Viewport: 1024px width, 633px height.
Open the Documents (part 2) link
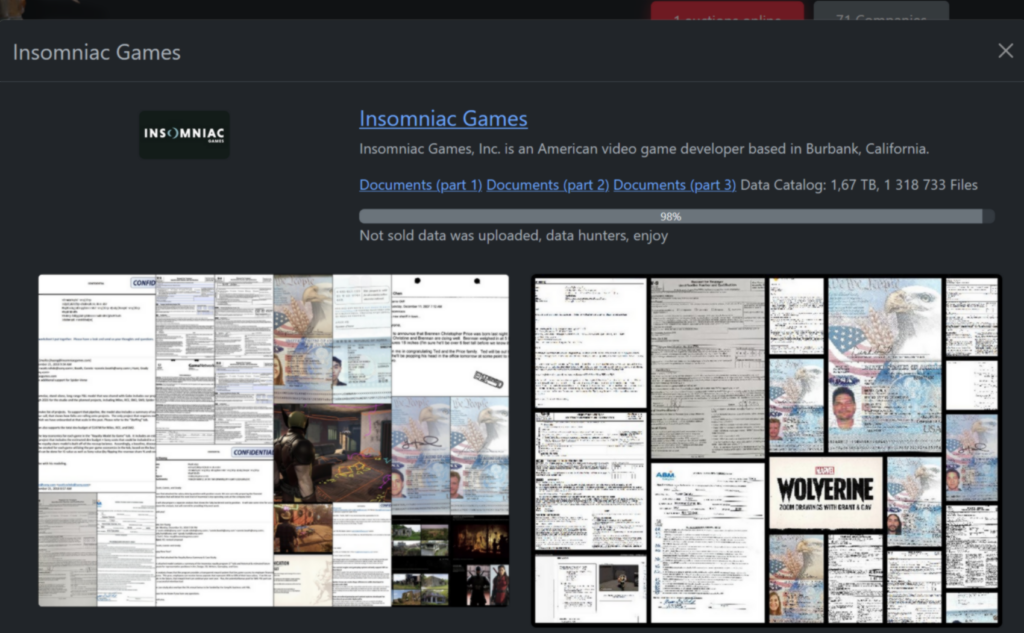pyautogui.click(x=547, y=185)
